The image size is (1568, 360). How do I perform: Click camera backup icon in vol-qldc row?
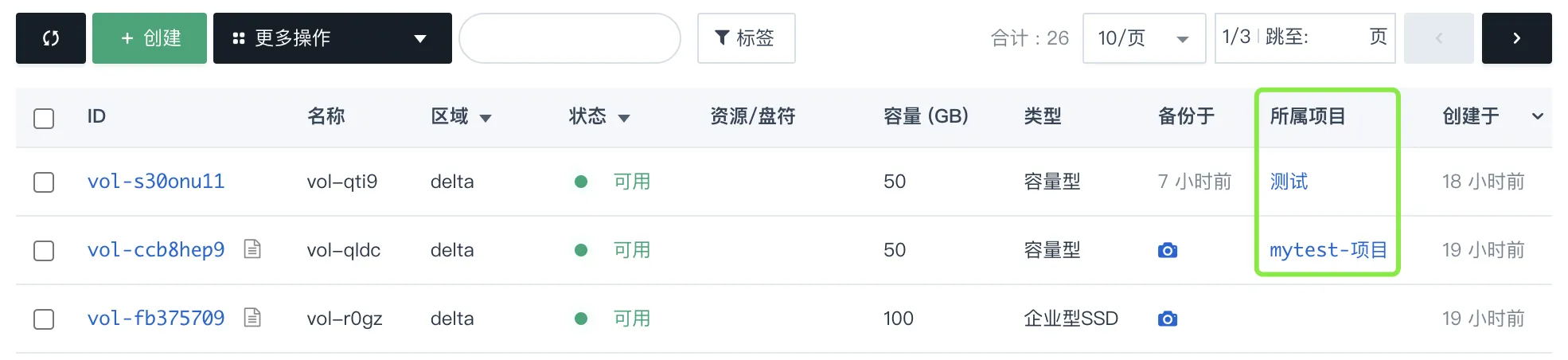point(1168,250)
